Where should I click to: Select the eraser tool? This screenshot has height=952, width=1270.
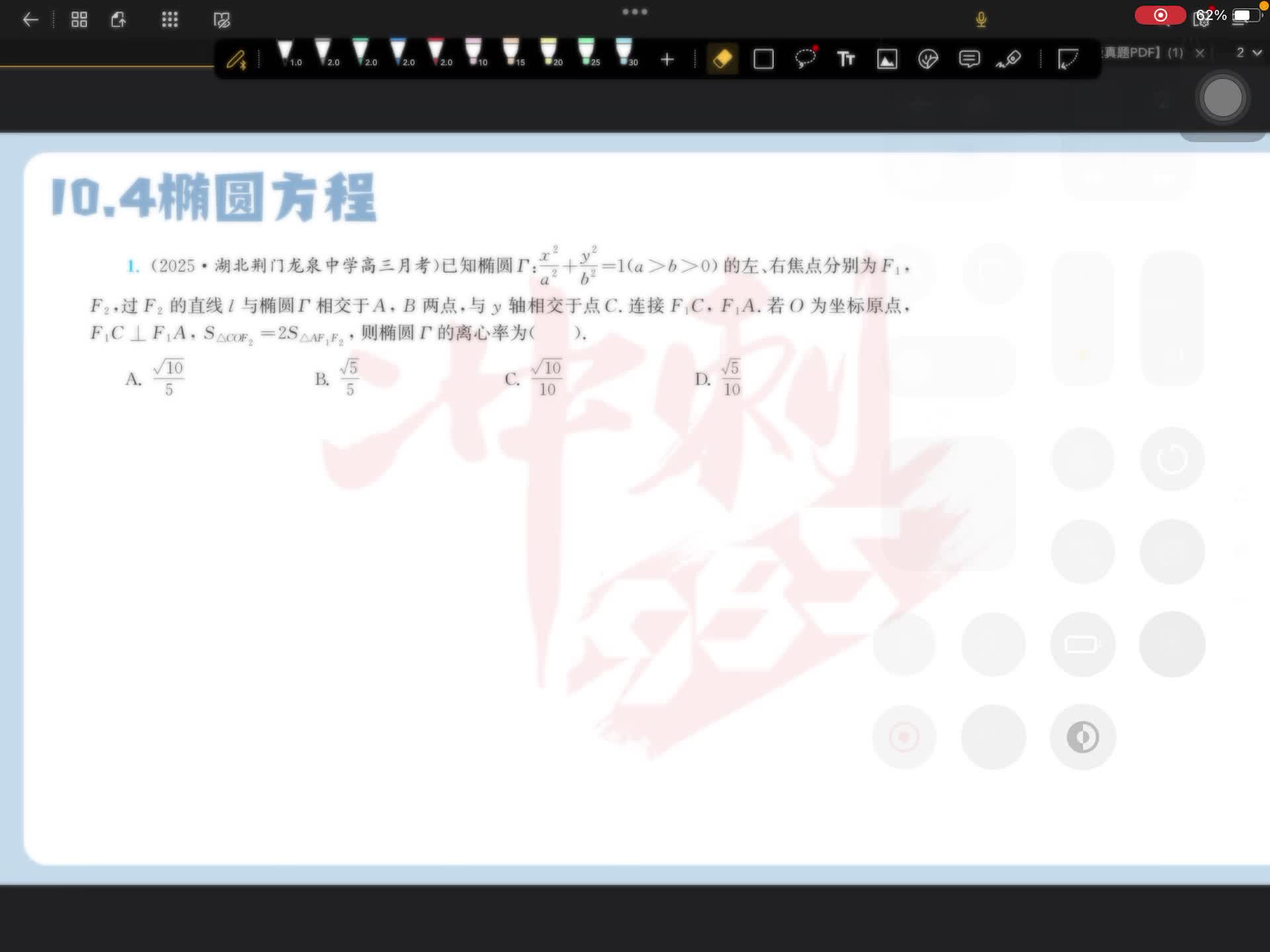coord(722,59)
